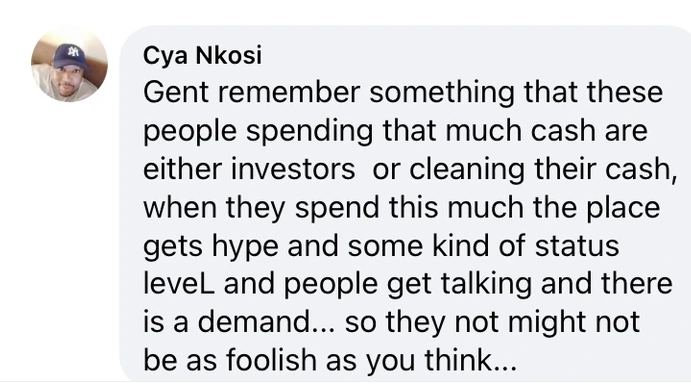Click the word "Gent" starting the comment
Image resolution: width=691 pixels, height=387 pixels.
[176, 92]
